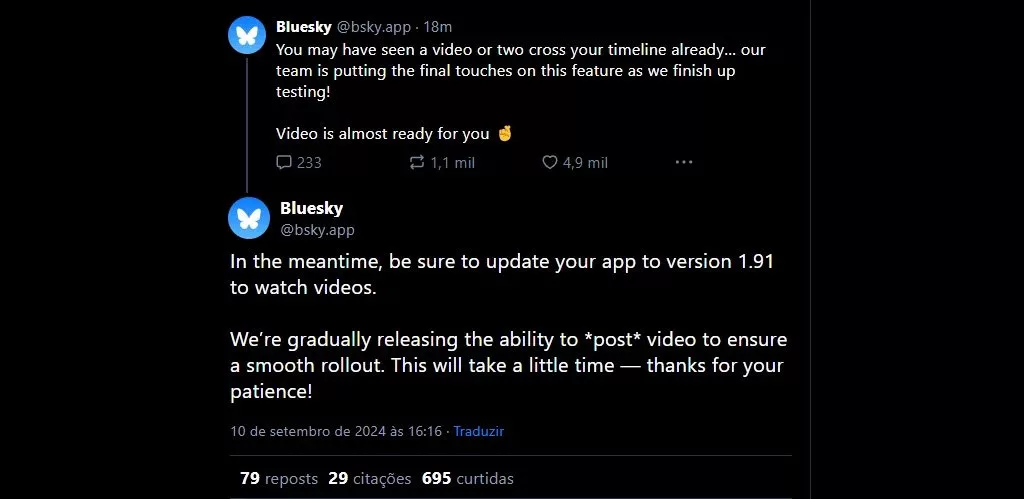
Task: Click the @bsky.app handle under the main author name
Action: click(317, 230)
